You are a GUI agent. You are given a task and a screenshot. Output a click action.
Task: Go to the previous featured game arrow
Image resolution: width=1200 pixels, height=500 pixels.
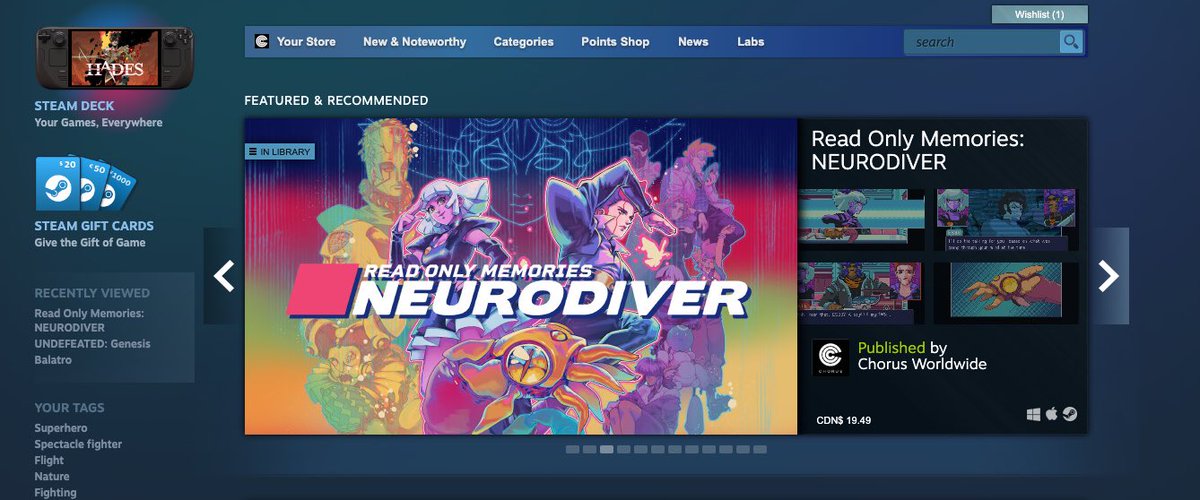coord(223,276)
